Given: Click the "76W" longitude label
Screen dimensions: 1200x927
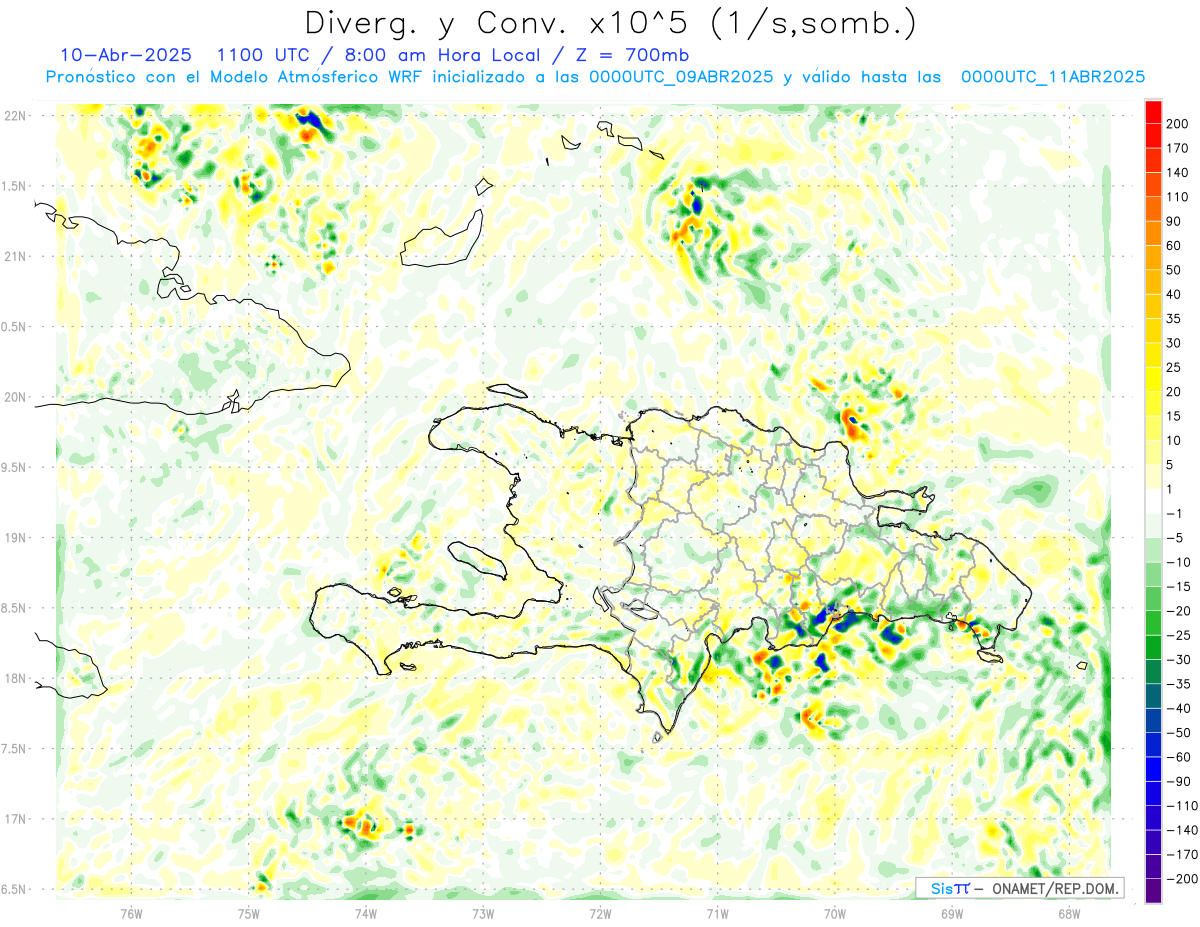Looking at the screenshot, I should tap(131, 913).
